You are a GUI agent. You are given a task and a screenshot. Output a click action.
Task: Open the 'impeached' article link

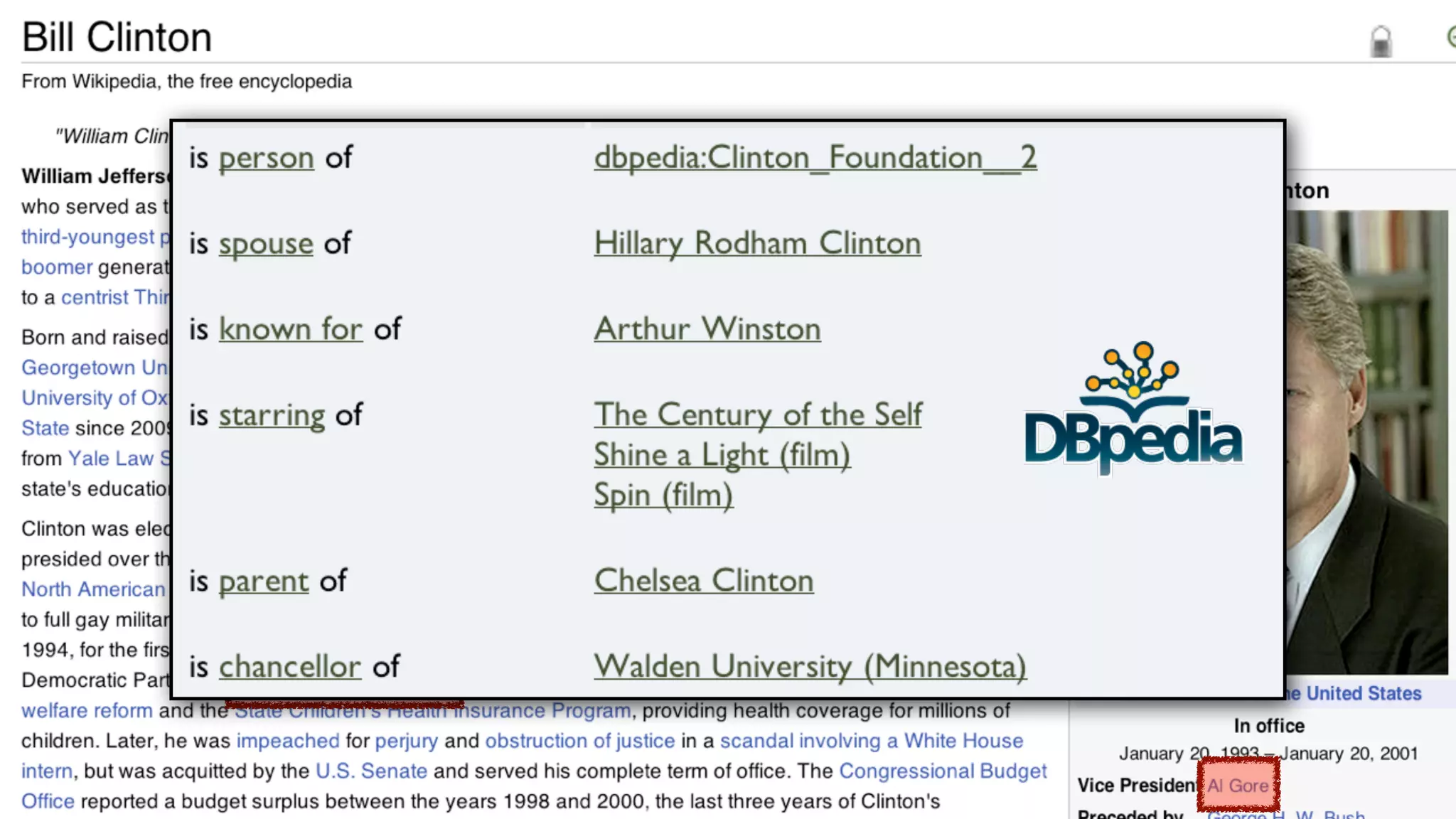click(288, 741)
